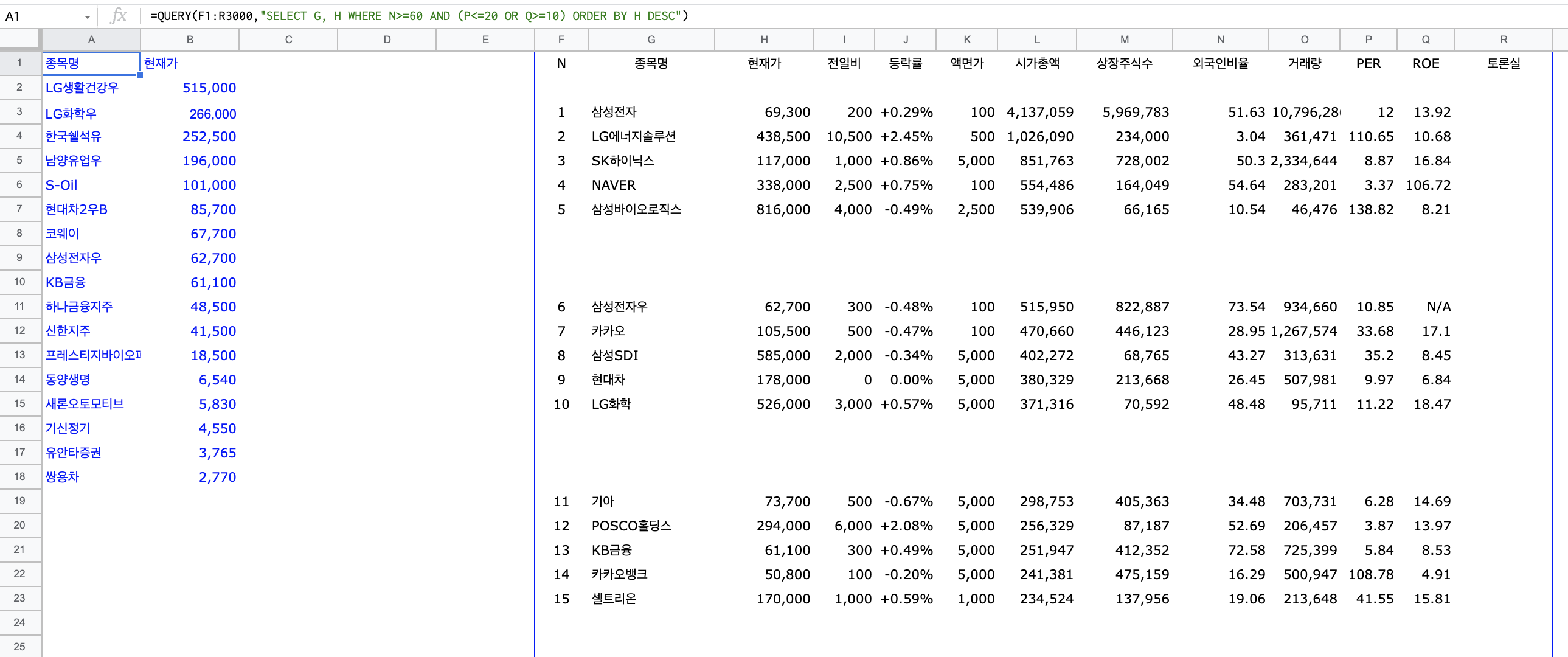This screenshot has width=1568, height=657.
Task: Select column H header
Action: (x=763, y=40)
